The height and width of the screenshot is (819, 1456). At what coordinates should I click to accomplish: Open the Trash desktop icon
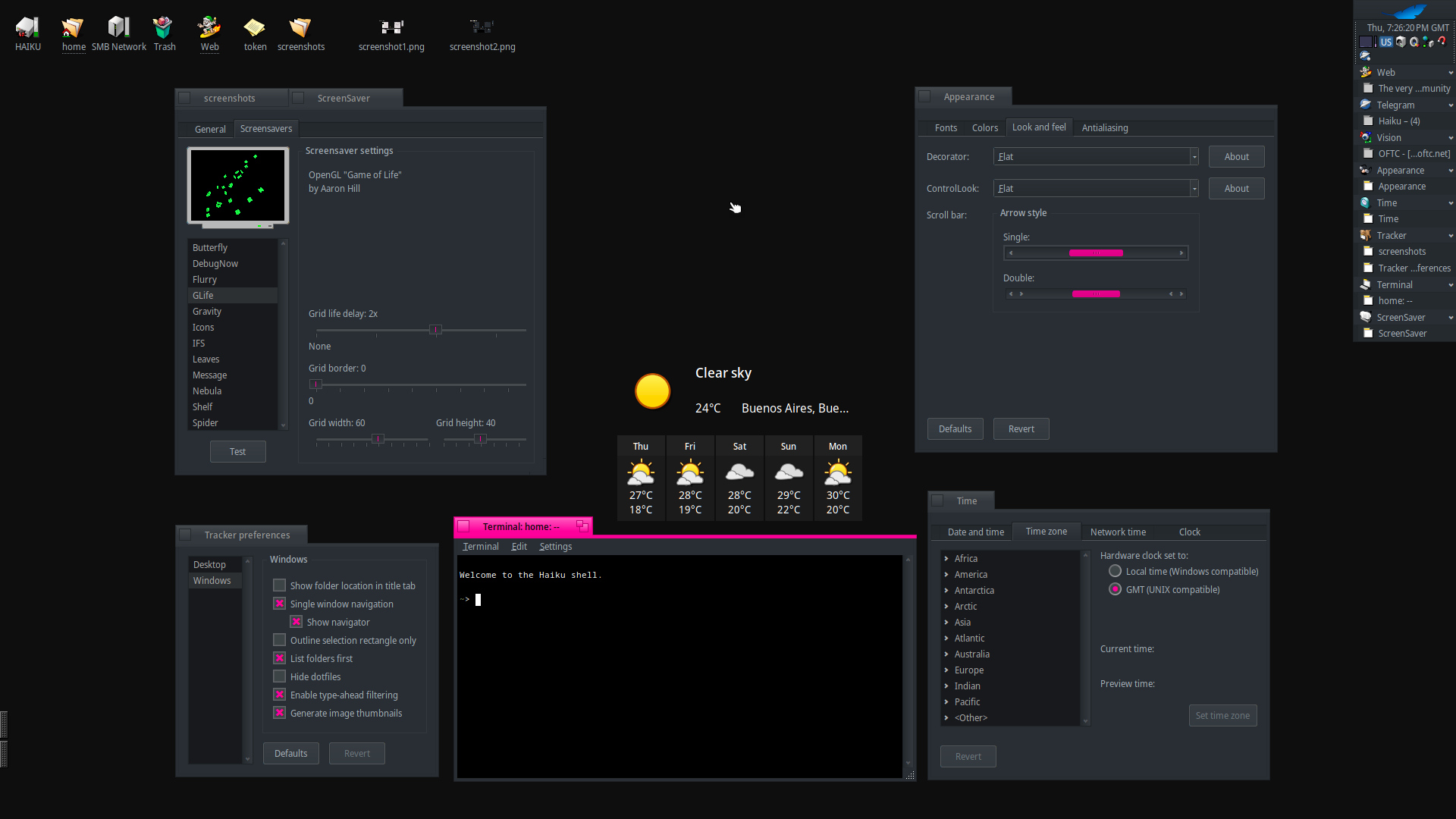pos(163,27)
